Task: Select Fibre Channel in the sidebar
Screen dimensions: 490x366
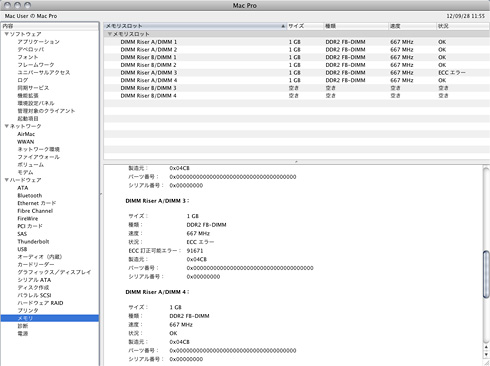Action: [35, 211]
